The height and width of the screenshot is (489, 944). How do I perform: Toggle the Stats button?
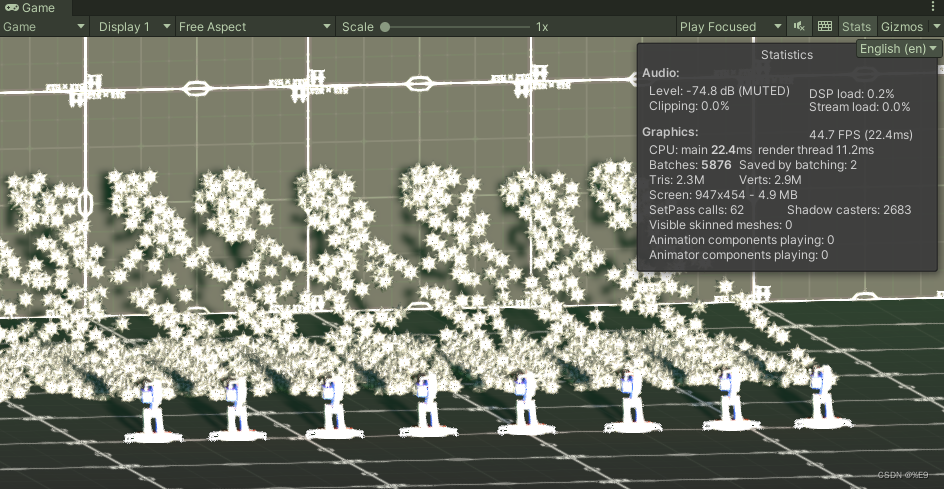pyautogui.click(x=857, y=26)
